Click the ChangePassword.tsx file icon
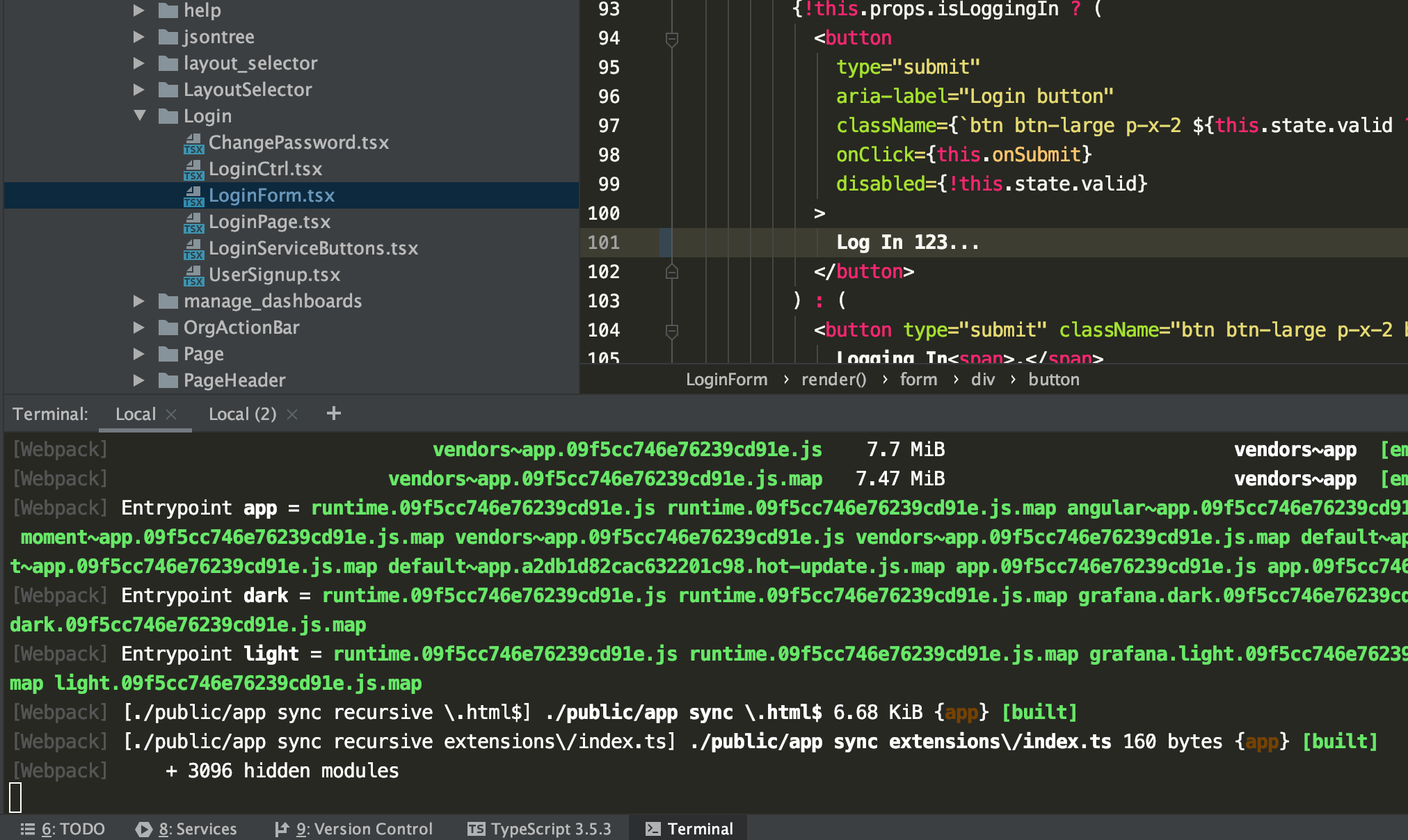Viewport: 1408px width, 840px height. 193,143
